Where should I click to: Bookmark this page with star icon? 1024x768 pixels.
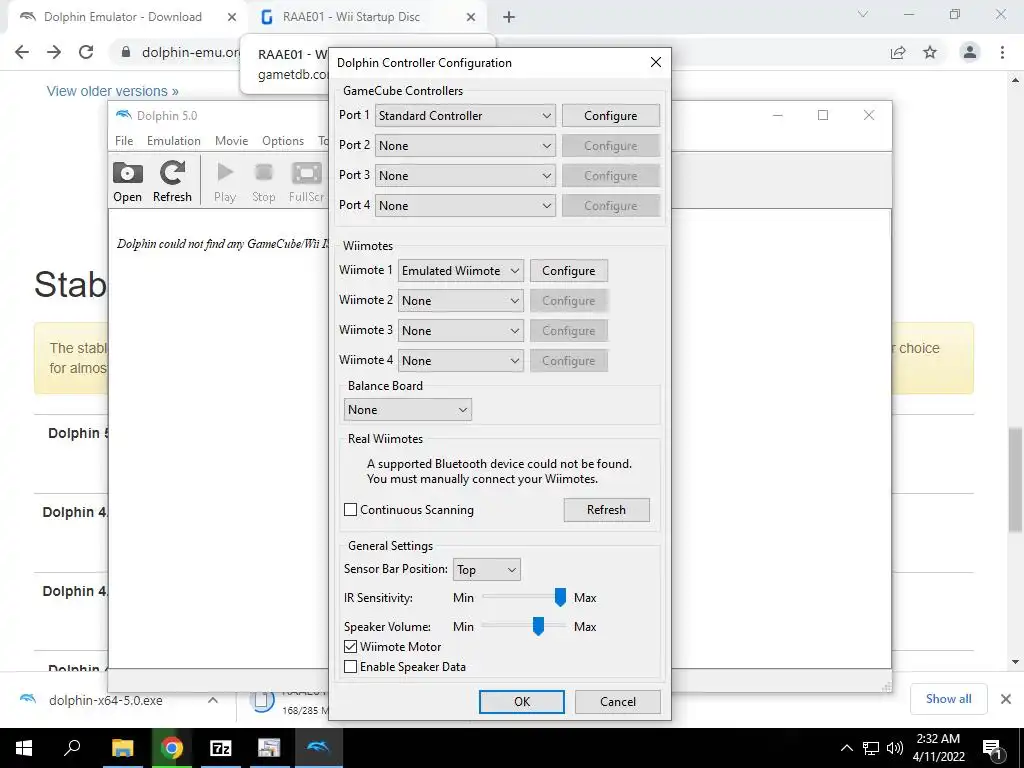click(x=930, y=52)
